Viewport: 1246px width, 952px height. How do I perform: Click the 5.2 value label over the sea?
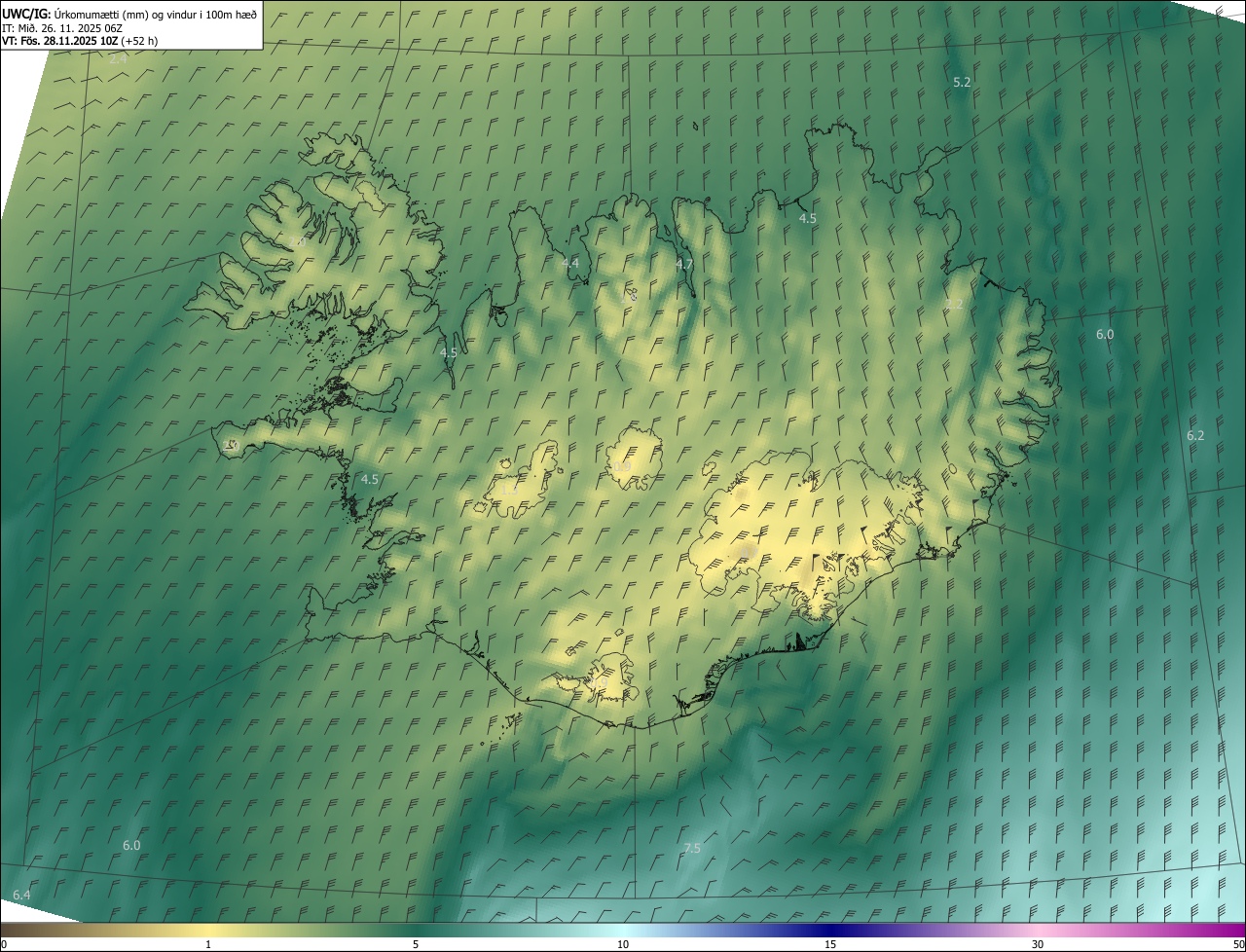click(962, 83)
